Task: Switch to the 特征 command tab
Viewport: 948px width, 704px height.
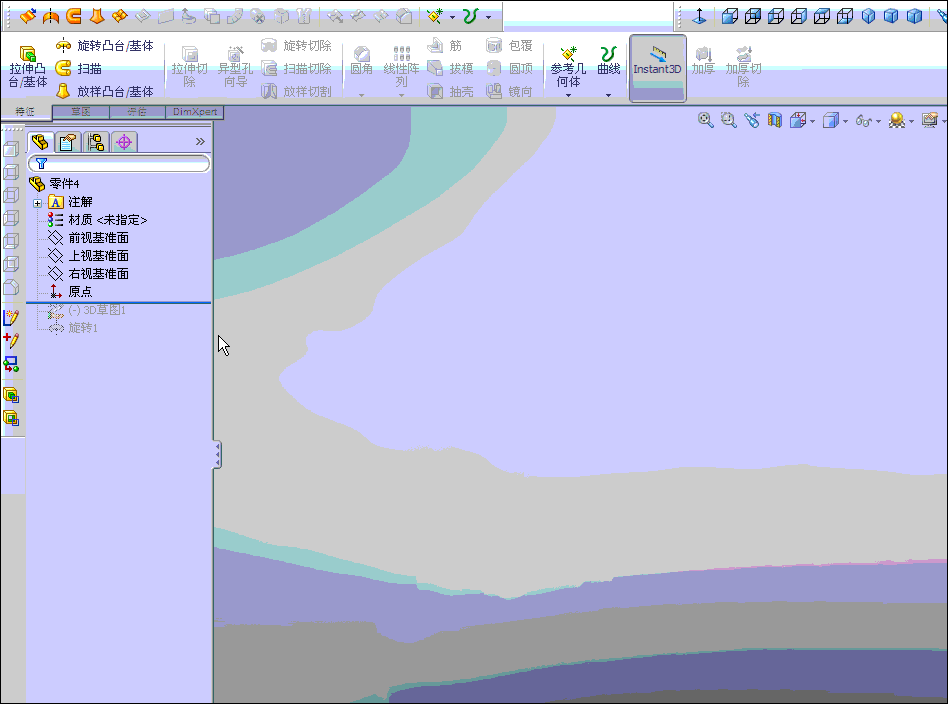Action: click(x=25, y=111)
